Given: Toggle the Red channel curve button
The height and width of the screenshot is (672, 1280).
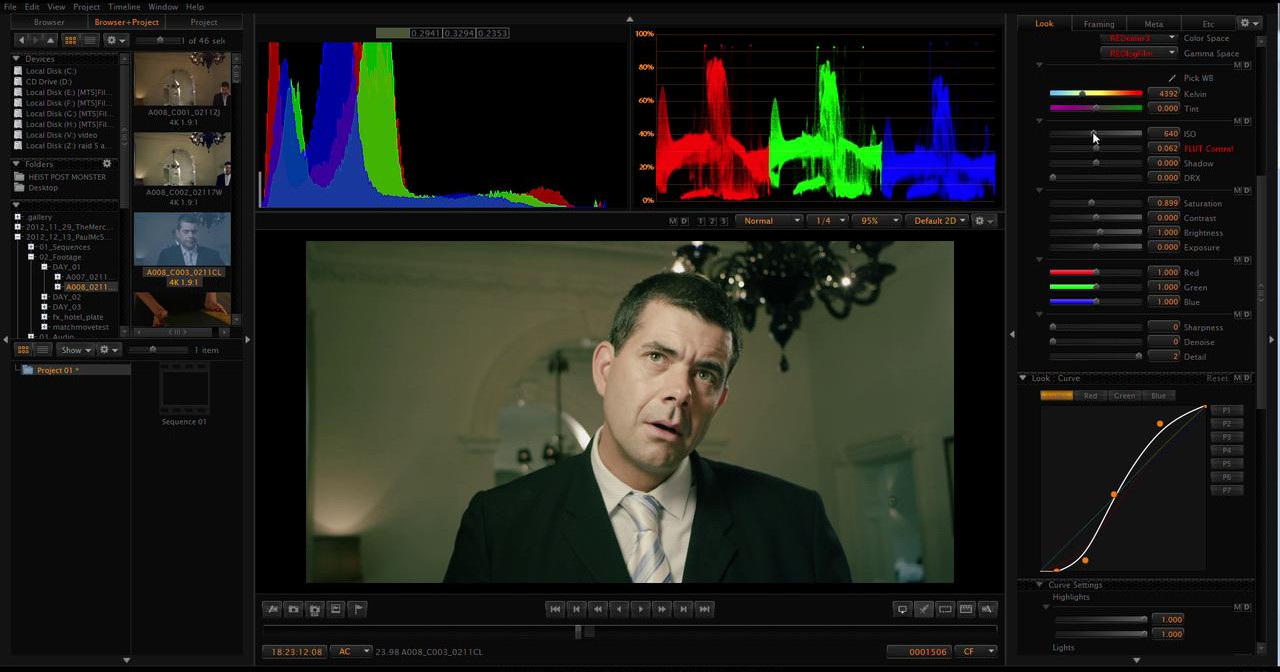Looking at the screenshot, I should 1090,396.
